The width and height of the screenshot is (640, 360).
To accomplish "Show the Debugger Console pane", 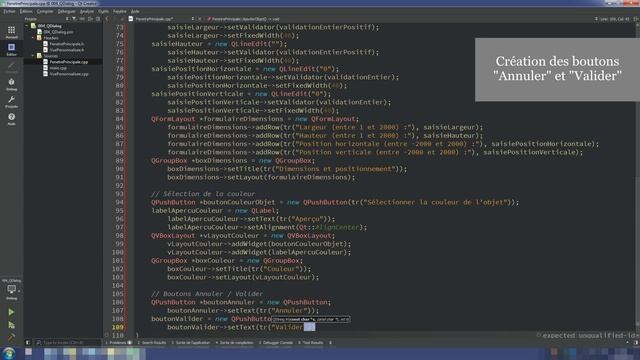I will [x=276, y=342].
